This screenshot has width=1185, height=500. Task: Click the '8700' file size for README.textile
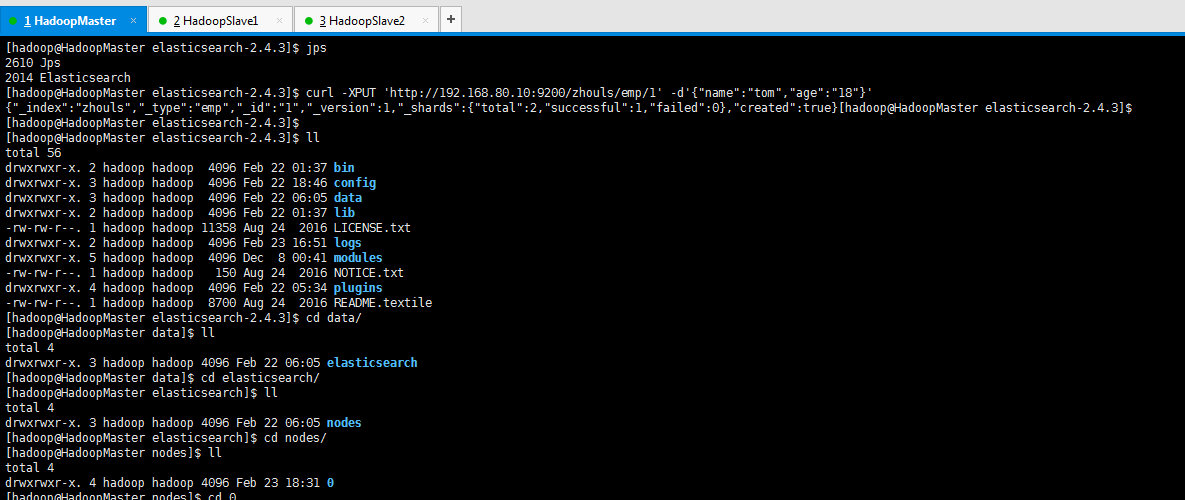(x=221, y=303)
